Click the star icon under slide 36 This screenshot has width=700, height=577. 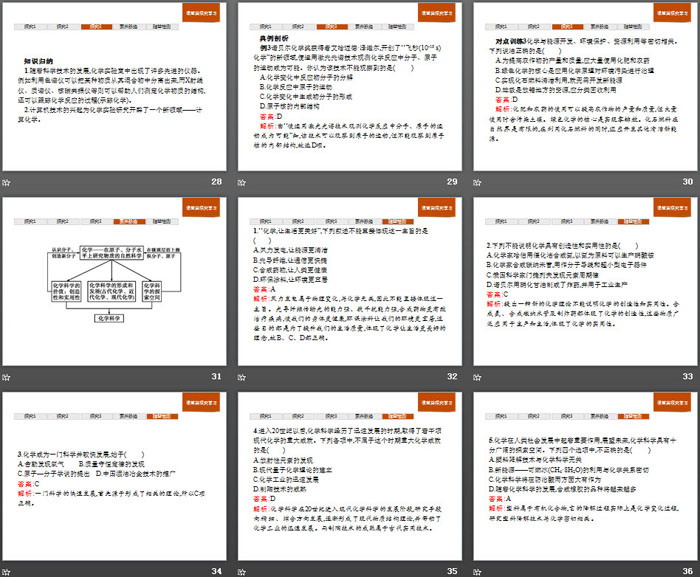[476, 570]
